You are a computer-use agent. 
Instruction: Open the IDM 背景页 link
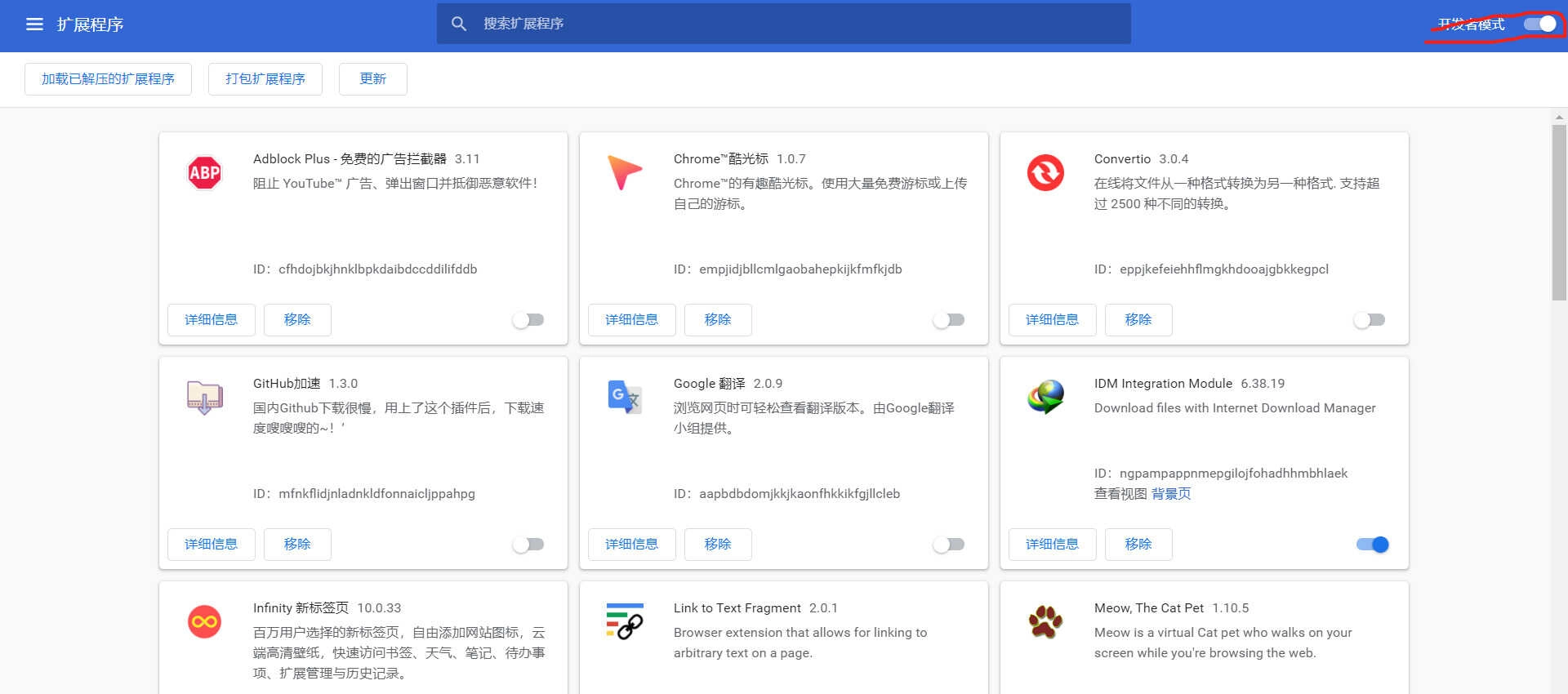pos(1171,494)
